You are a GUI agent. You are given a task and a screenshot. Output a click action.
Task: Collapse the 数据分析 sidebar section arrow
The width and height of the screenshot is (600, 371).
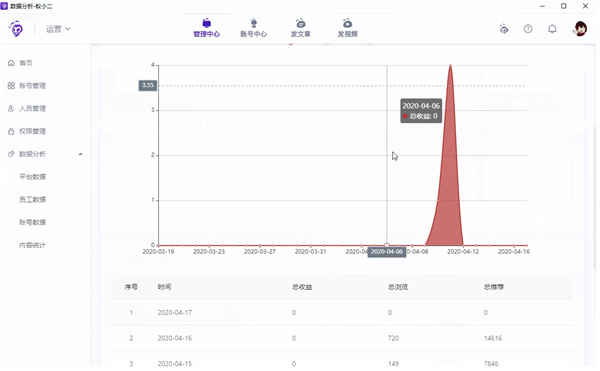[80, 154]
